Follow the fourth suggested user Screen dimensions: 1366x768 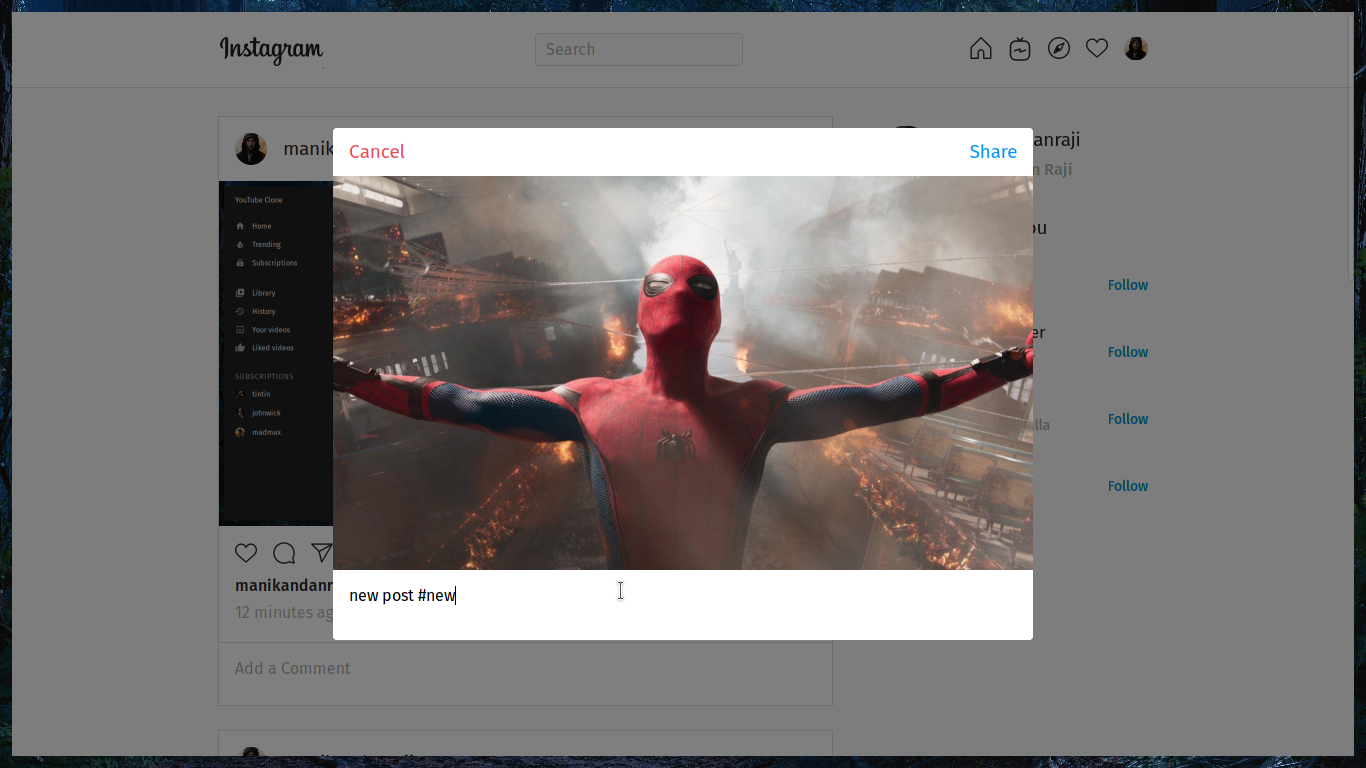click(x=1127, y=486)
